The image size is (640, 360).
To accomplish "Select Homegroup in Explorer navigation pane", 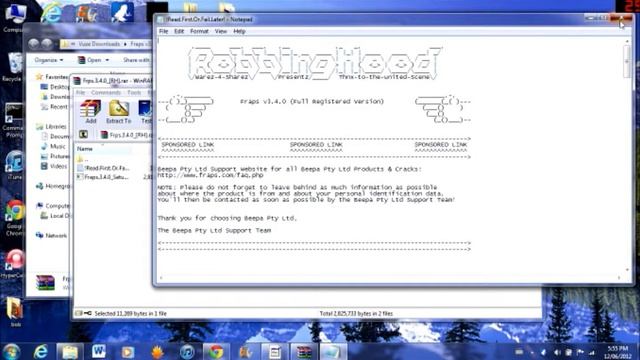I will (x=53, y=186).
